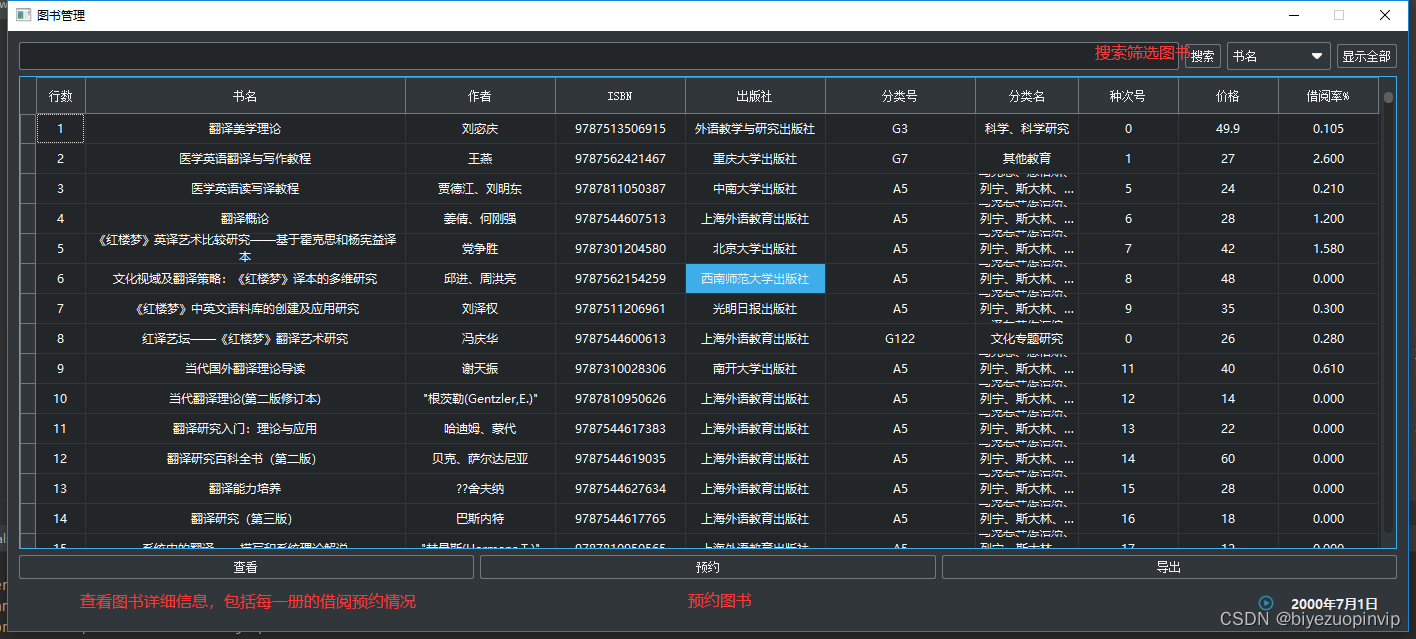Image resolution: width=1416 pixels, height=639 pixels.
Task: Click the publisher cell 北京大学出版社
Action: (x=755, y=249)
